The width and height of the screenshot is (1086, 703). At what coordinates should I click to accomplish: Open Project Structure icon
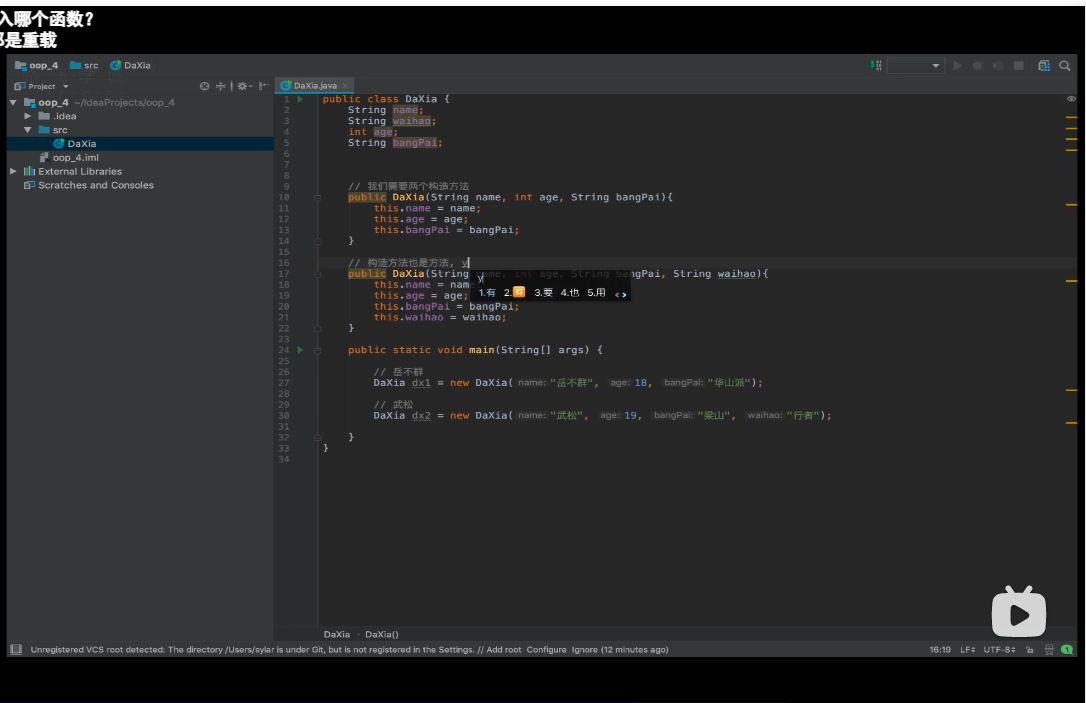click(1044, 65)
